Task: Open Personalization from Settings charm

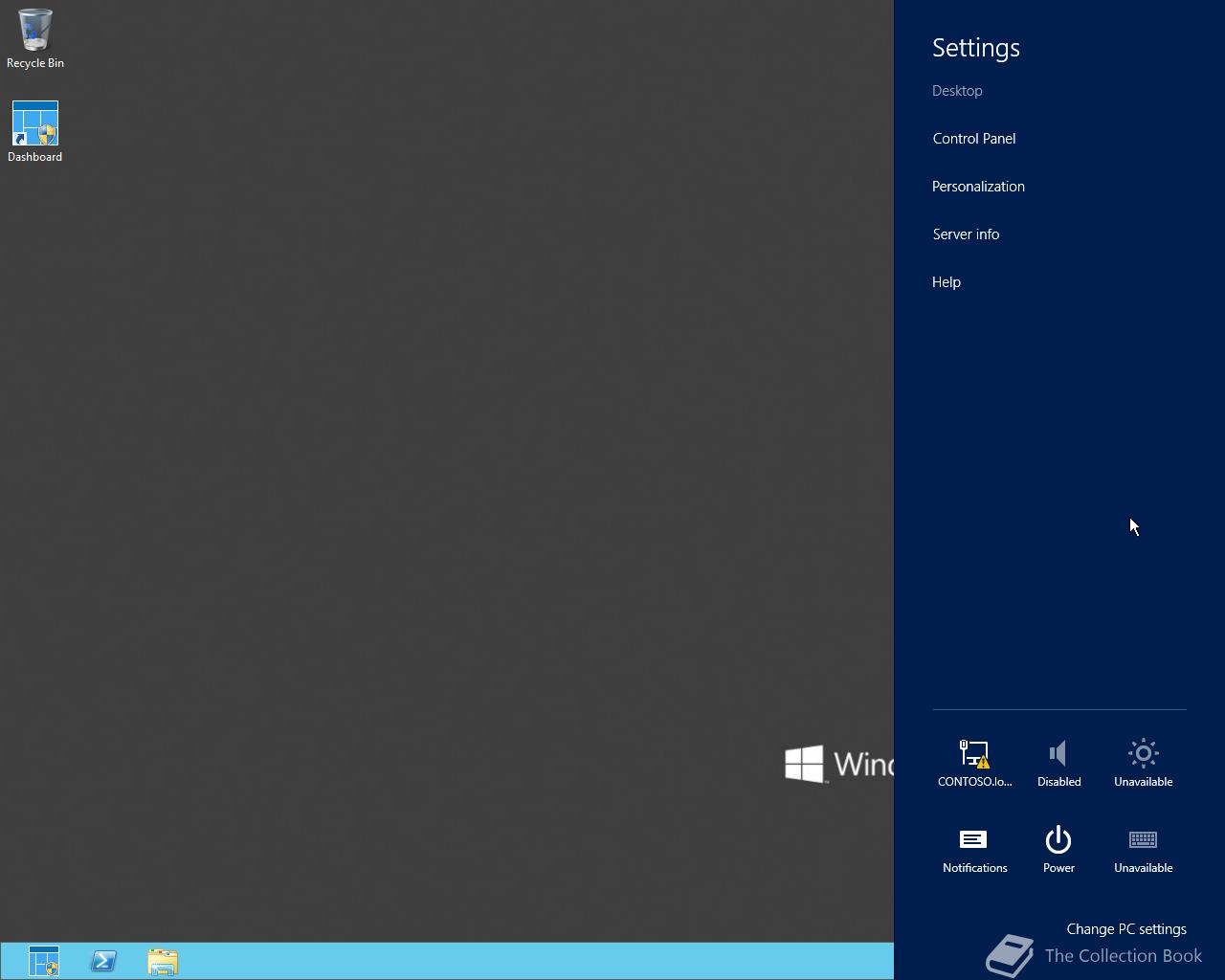Action: (x=978, y=187)
